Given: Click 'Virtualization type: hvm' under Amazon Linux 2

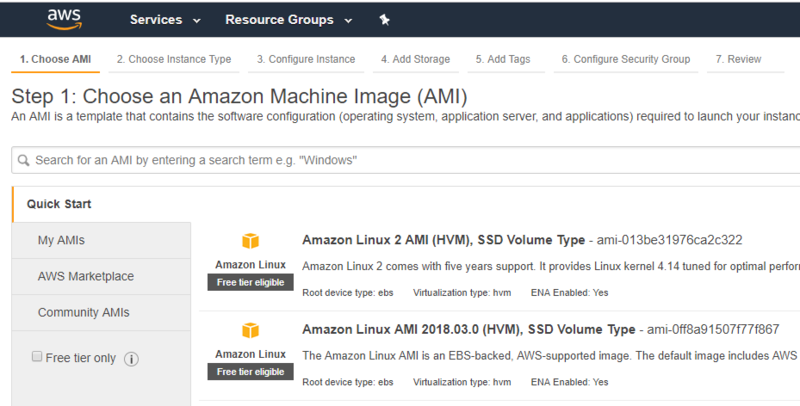Looking at the screenshot, I should [x=462, y=293].
